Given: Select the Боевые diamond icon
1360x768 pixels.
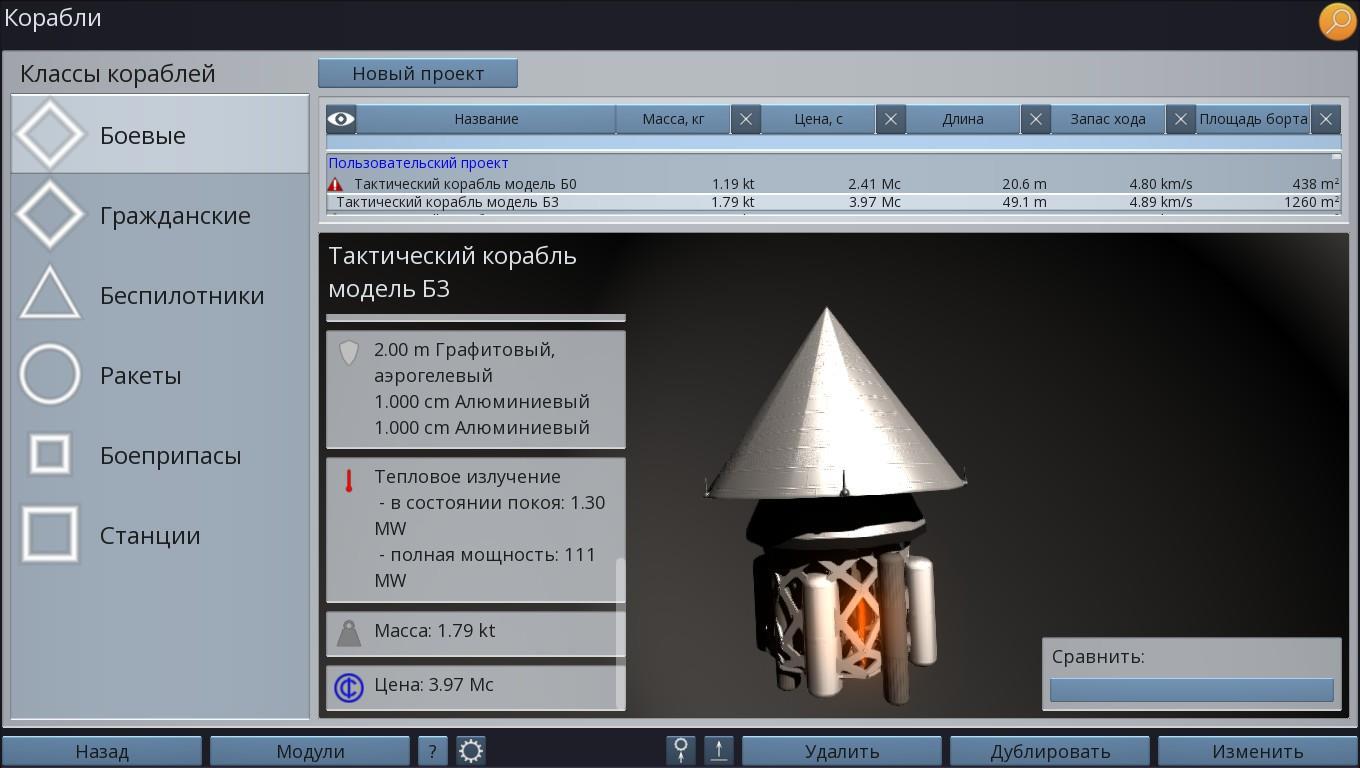Looking at the screenshot, I should (50, 134).
